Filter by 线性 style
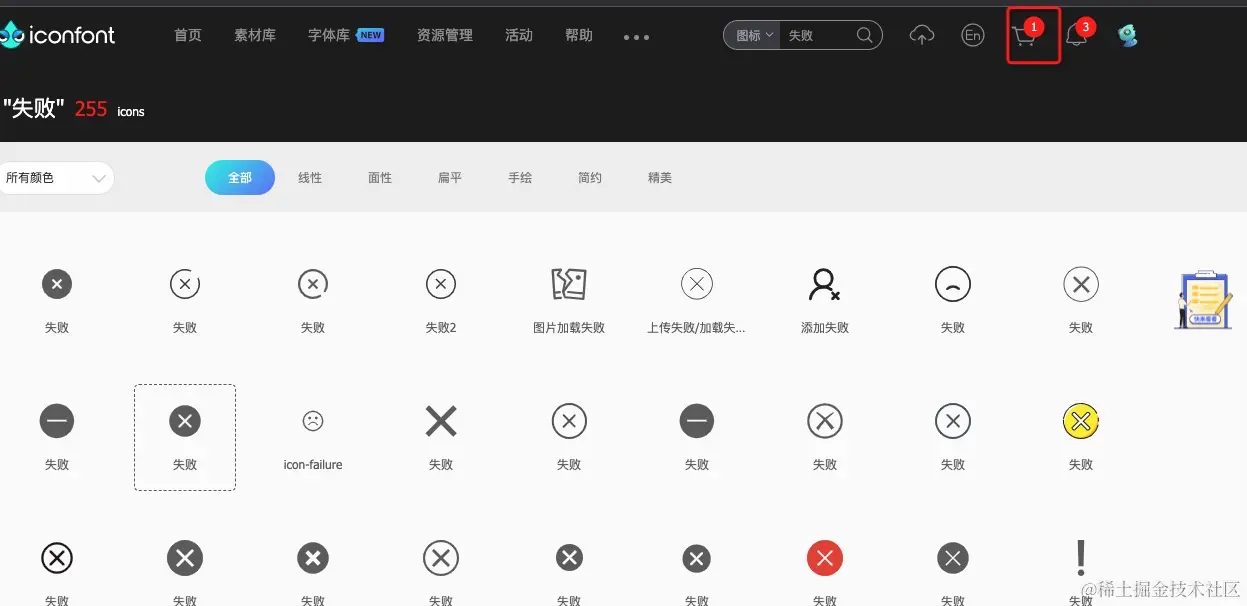This screenshot has width=1247, height=606. [x=310, y=178]
